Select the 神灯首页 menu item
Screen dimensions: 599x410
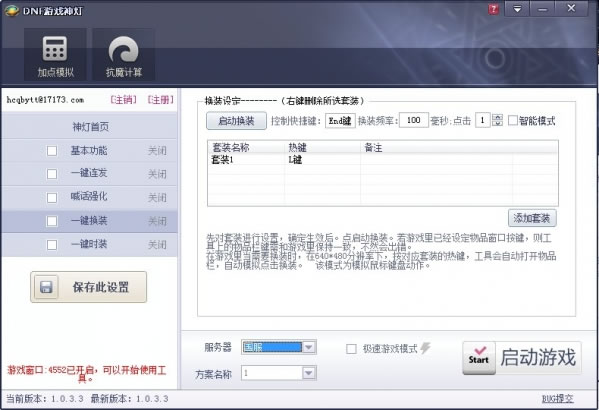click(90, 126)
